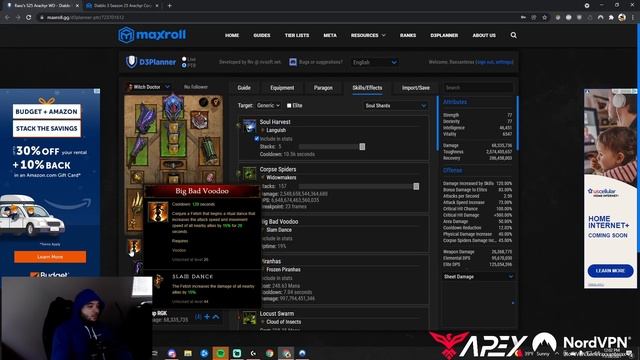Click the dark round Kanai's cube icon
Viewport: 640px width, 360px height.
click(x=203, y=102)
